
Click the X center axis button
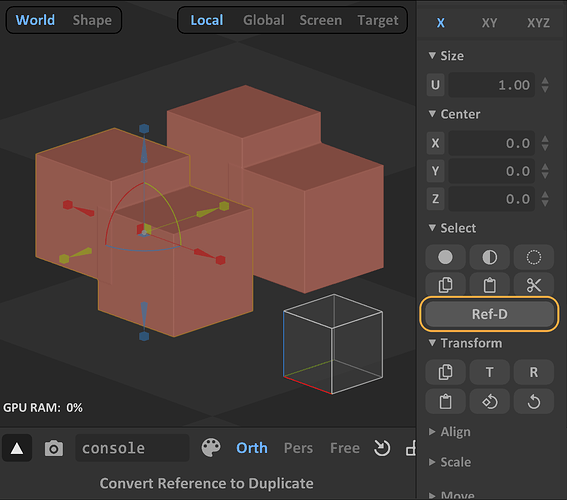click(x=435, y=143)
